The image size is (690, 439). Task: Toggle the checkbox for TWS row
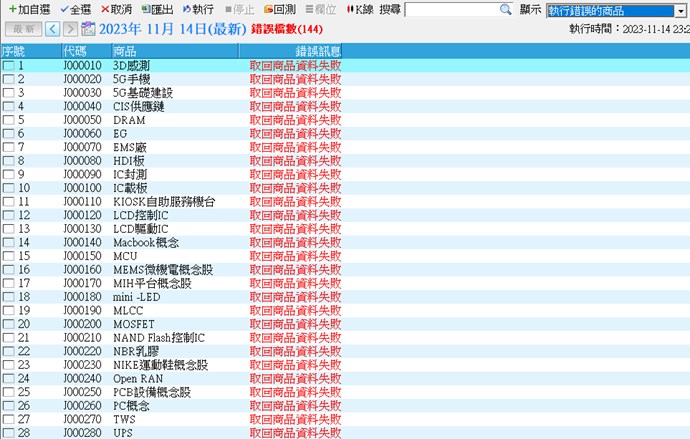pos(8,419)
